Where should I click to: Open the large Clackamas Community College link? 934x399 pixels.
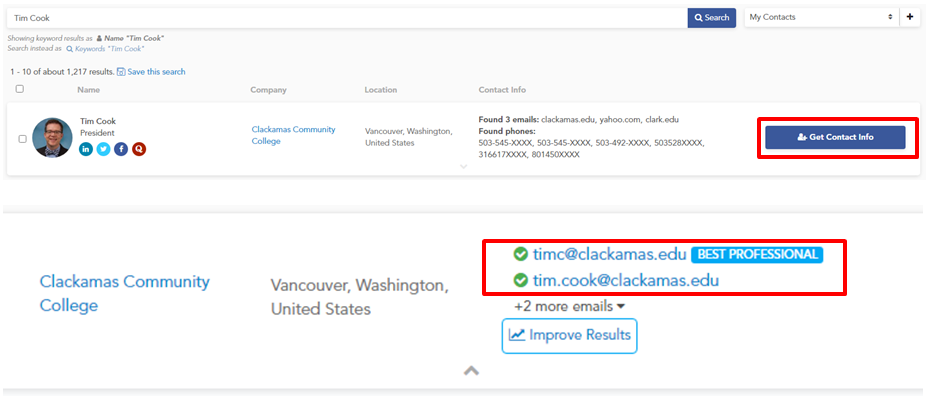[124, 294]
